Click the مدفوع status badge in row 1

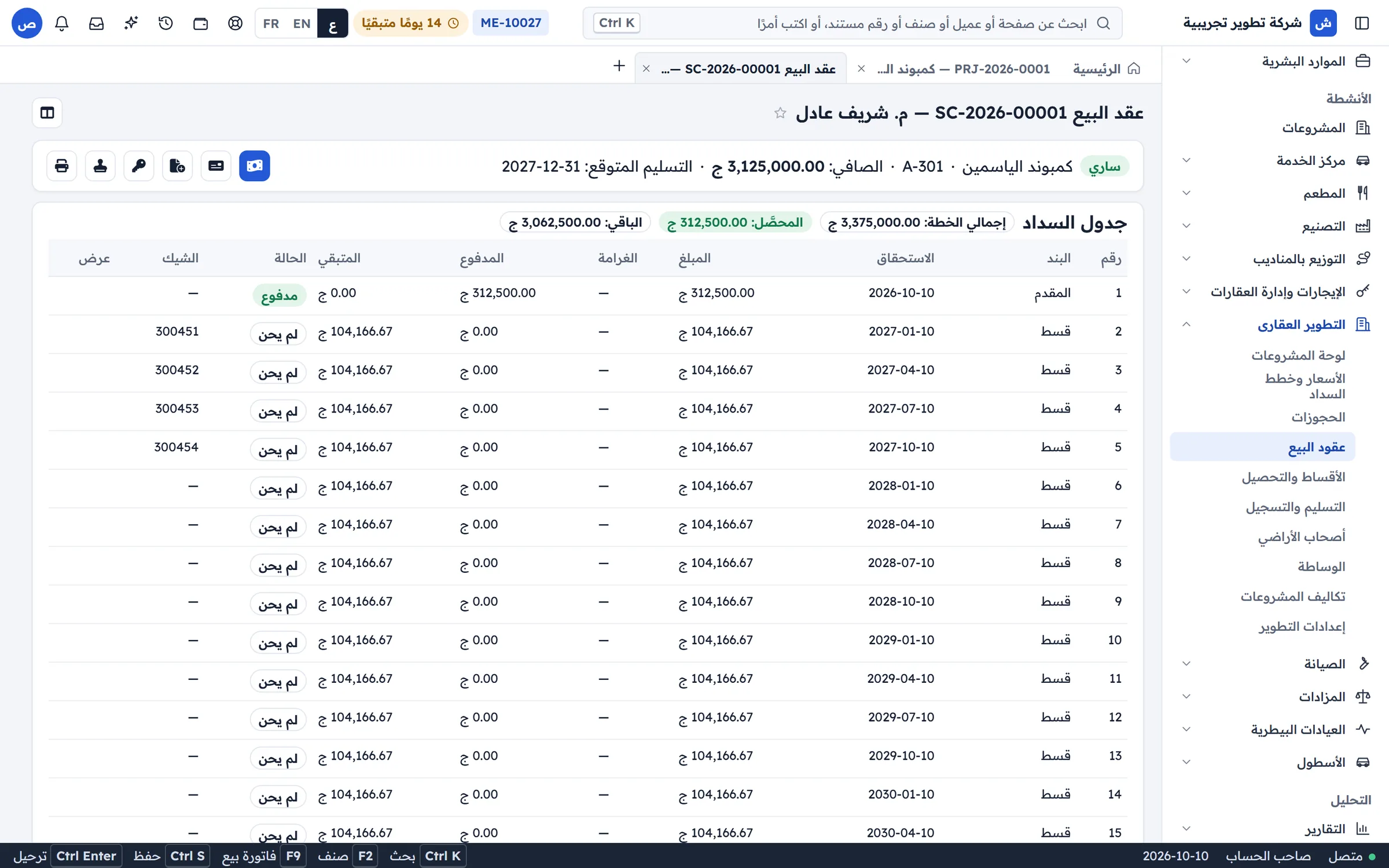(x=280, y=296)
